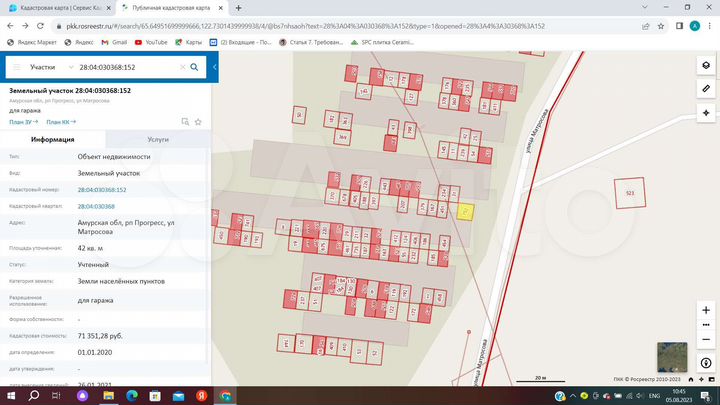Viewport: 720px width, 405px height.
Task: Open the hamburger menu in search bar
Action: point(16,67)
